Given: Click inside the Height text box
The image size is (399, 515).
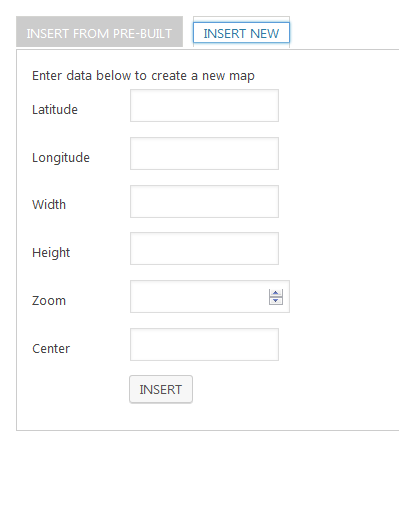Looking at the screenshot, I should coord(204,248).
